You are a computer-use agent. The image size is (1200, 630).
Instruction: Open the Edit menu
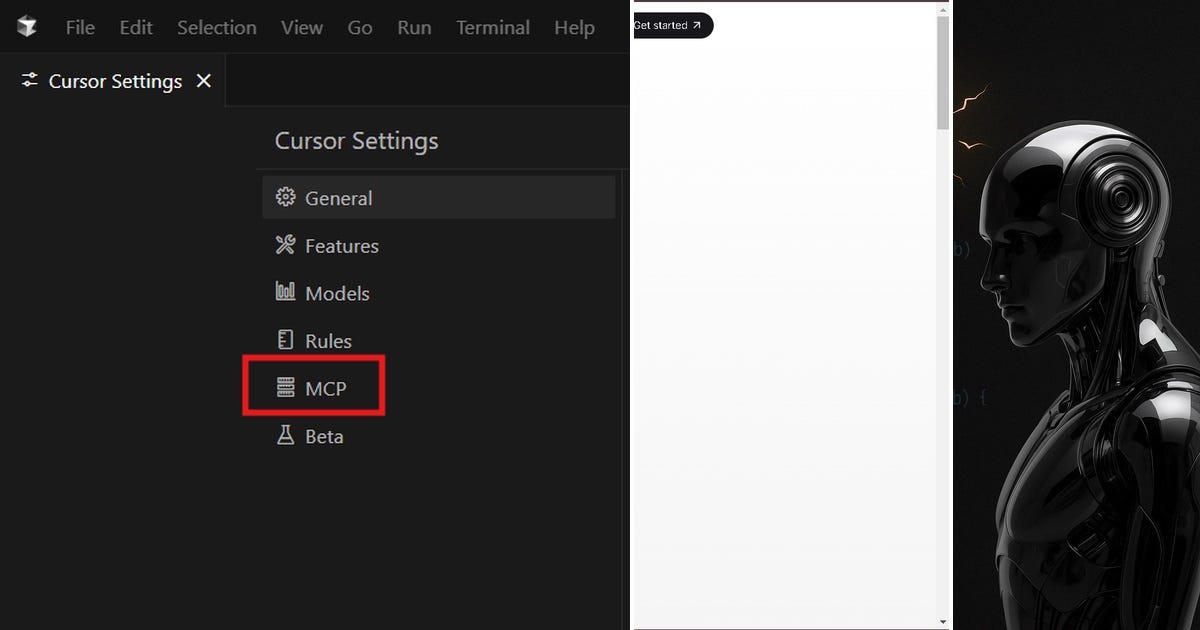pos(136,28)
